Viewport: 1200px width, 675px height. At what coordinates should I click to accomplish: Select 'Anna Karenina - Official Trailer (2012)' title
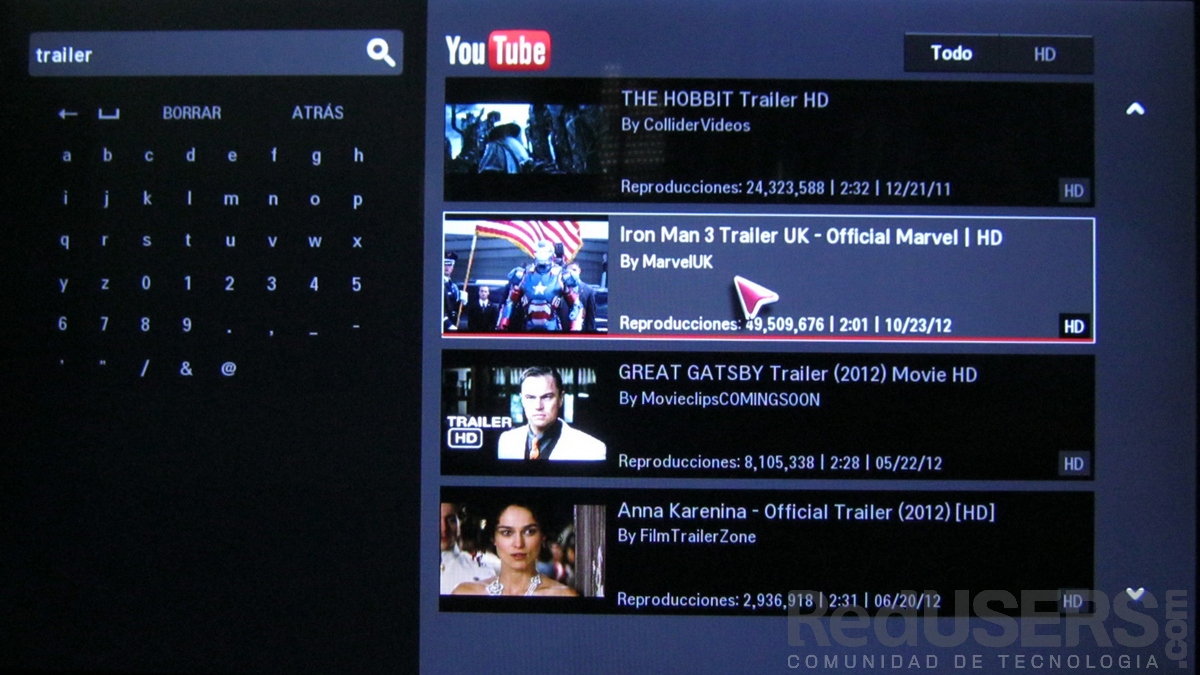pos(806,512)
